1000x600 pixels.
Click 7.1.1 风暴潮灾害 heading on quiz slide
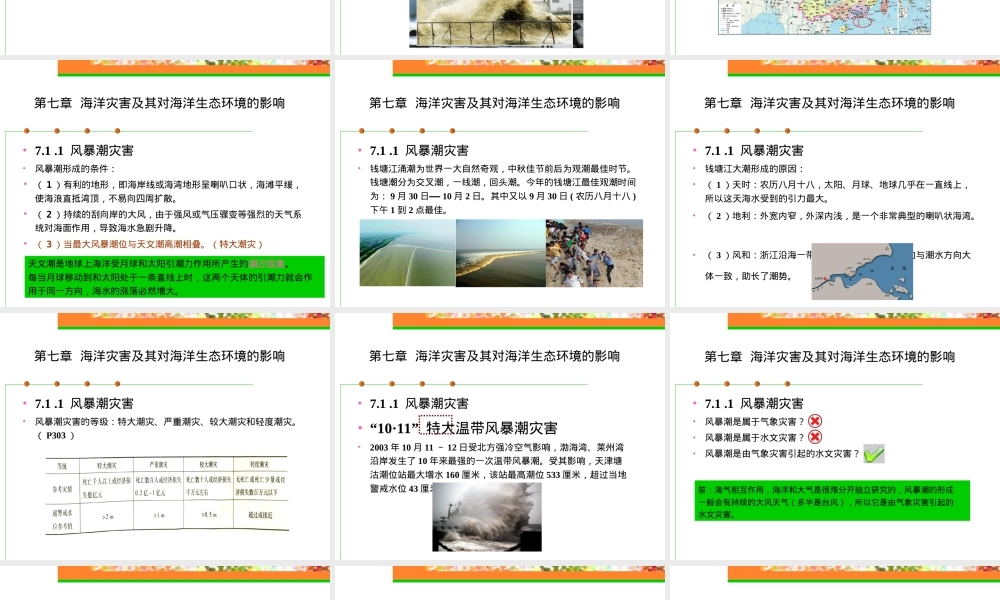point(754,404)
